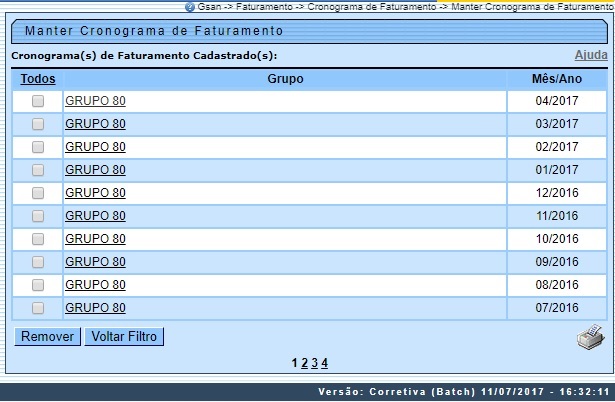Image resolution: width=615 pixels, height=402 pixels.
Task: Mark the checkbox in the 11/2016 row
Action: tap(38, 216)
